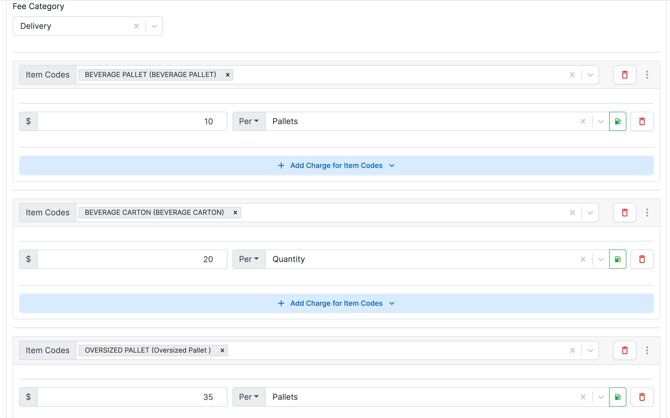Image resolution: width=670 pixels, height=418 pixels.
Task: Remove the BEVERAGE PALLET item code tag
Action: point(228,75)
